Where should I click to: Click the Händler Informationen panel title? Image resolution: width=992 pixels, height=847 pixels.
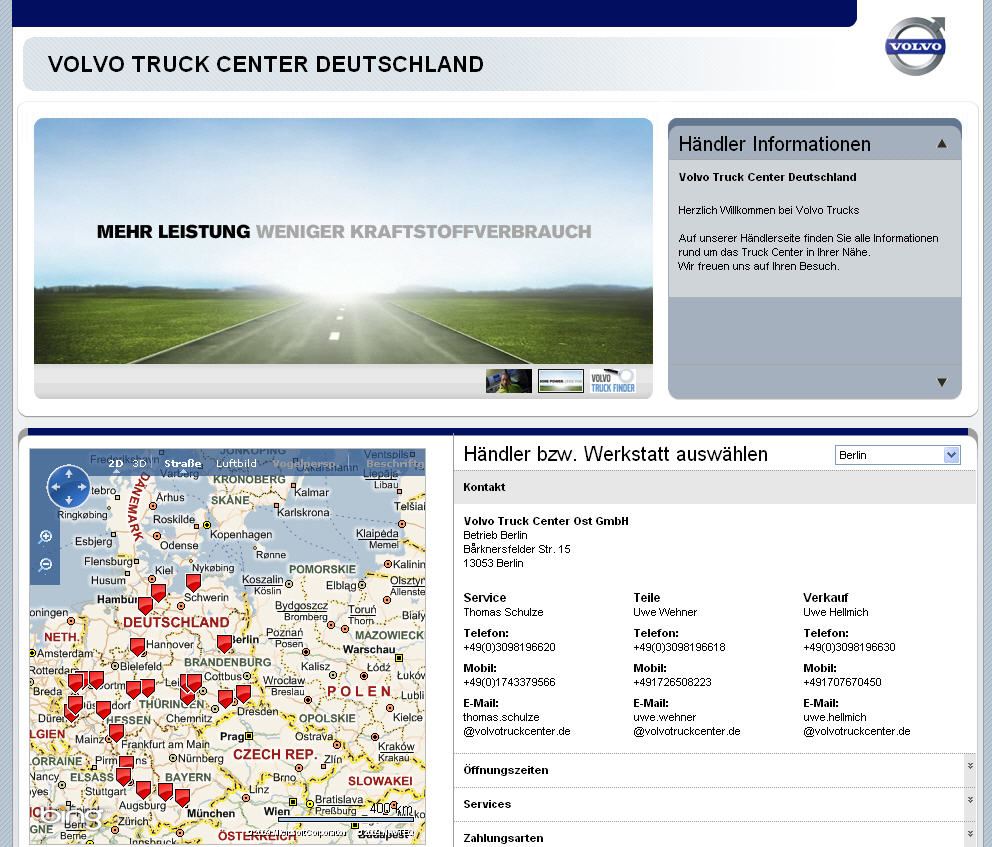pyautogui.click(x=774, y=144)
